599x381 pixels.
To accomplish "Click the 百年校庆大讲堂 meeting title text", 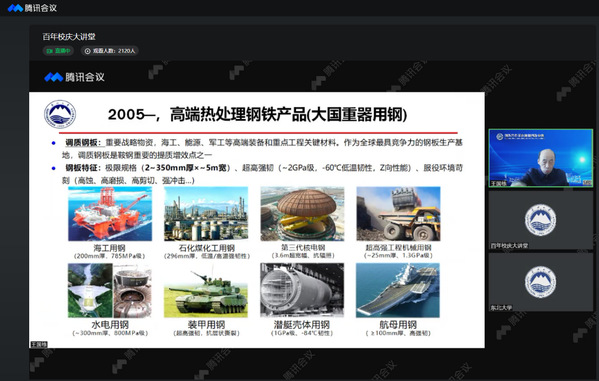I will click(69, 37).
